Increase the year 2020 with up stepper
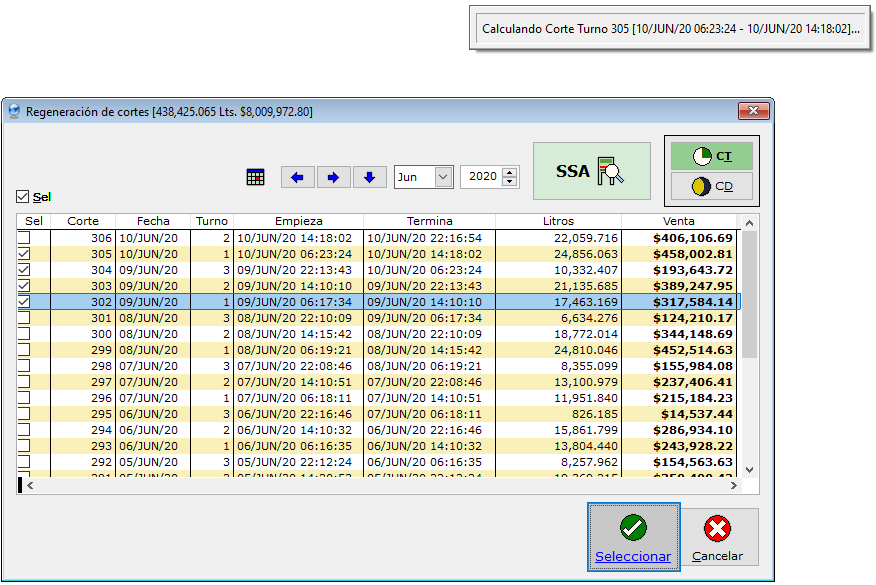The width and height of the screenshot is (876, 585). 511,172
